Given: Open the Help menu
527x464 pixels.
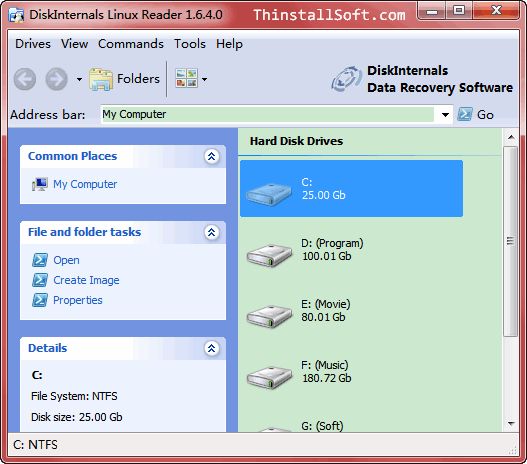Looking at the screenshot, I should (x=229, y=44).
